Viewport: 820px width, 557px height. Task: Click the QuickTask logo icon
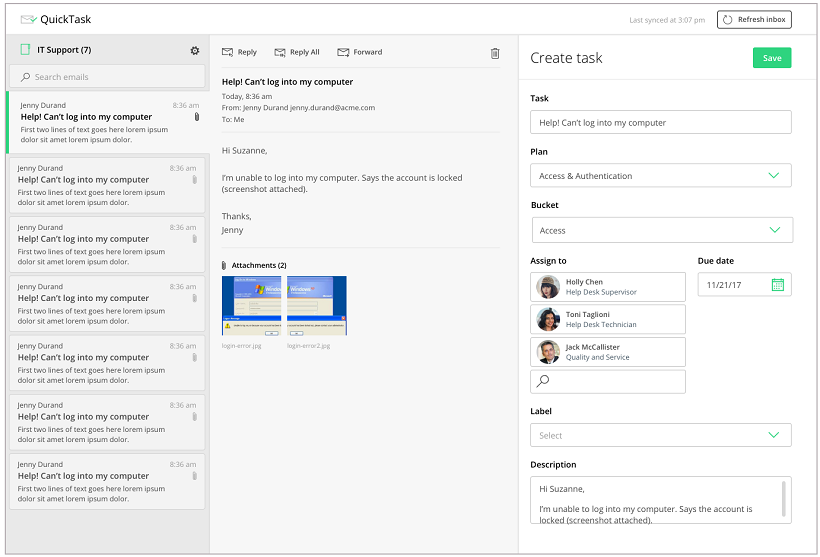28,19
